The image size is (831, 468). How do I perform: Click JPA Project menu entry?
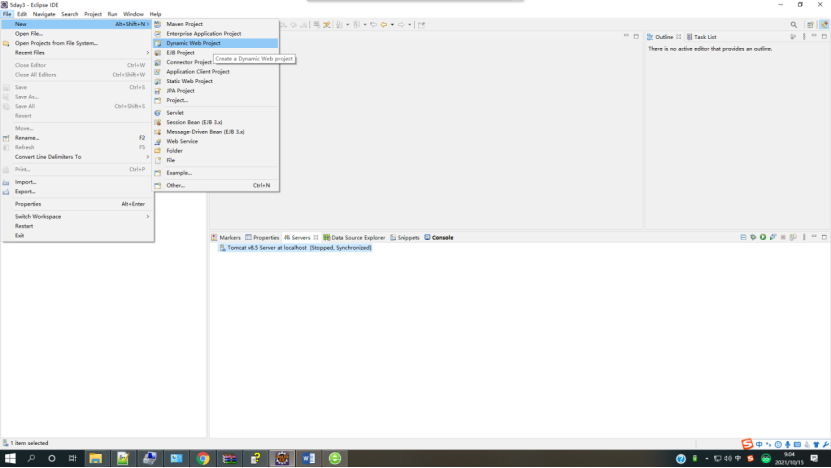(215, 91)
